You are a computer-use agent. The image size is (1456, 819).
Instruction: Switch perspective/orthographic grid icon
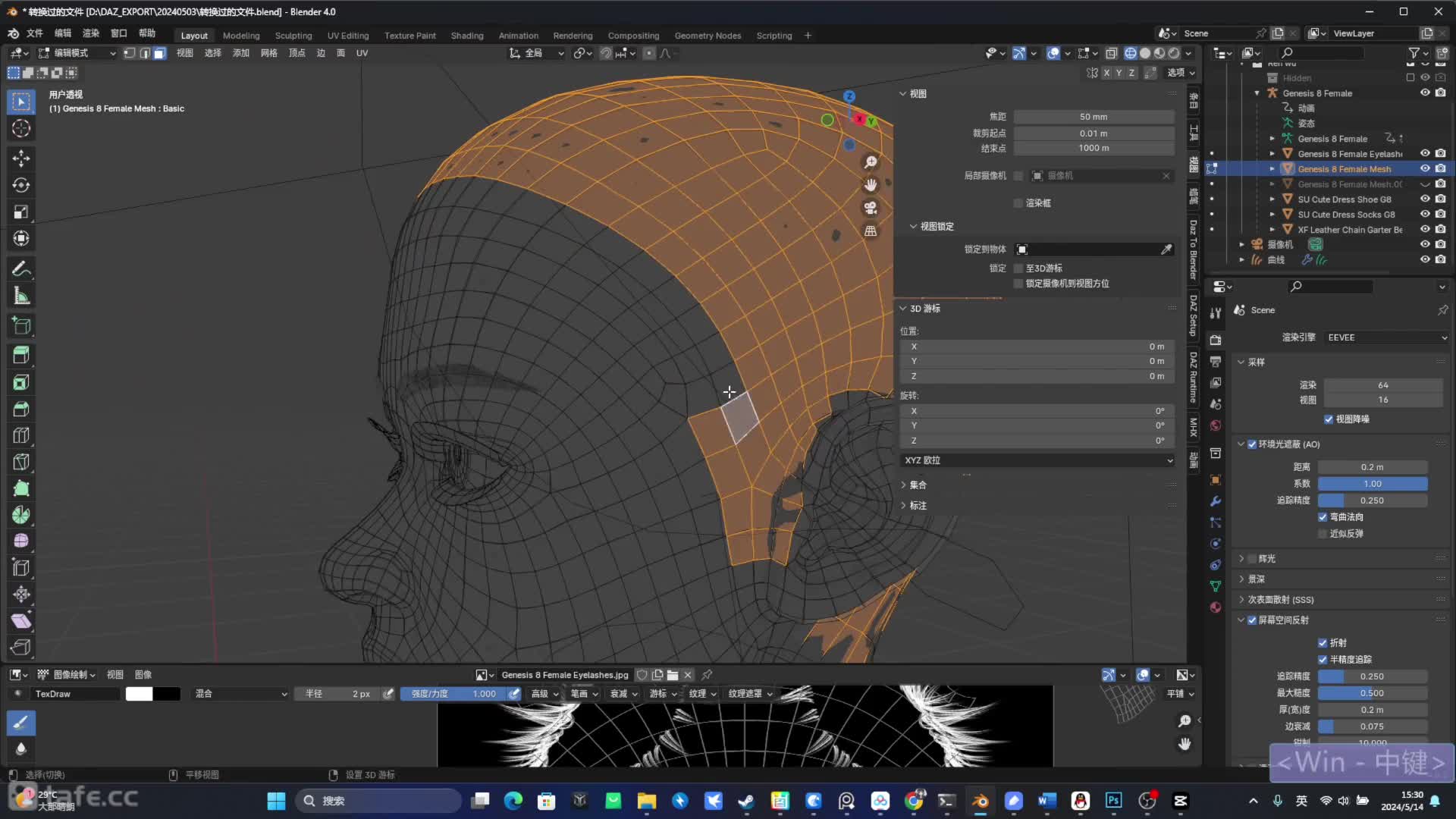(x=871, y=231)
